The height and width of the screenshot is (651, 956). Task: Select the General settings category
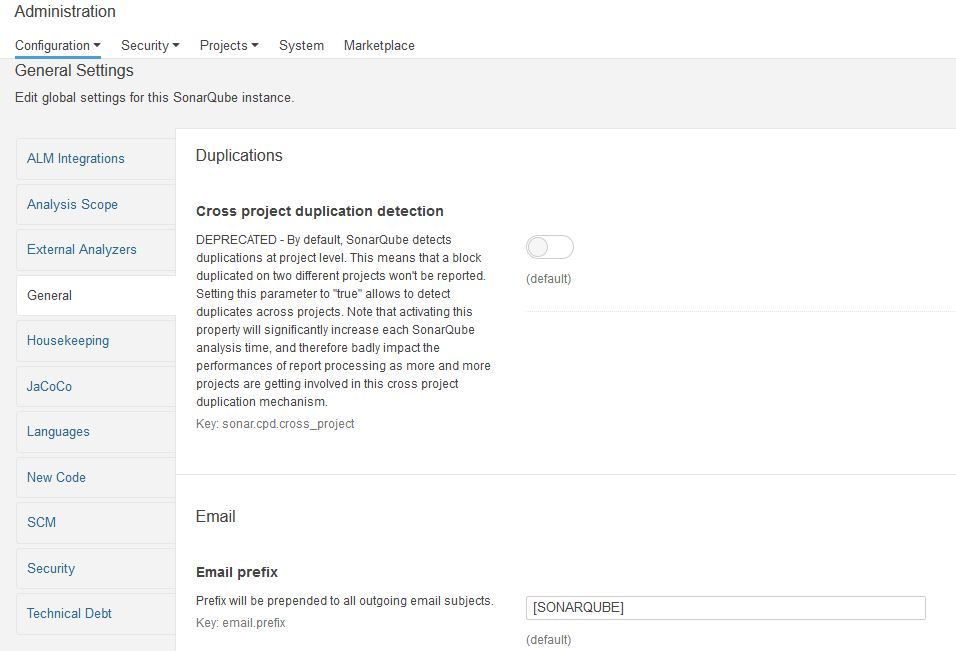pyautogui.click(x=96, y=295)
